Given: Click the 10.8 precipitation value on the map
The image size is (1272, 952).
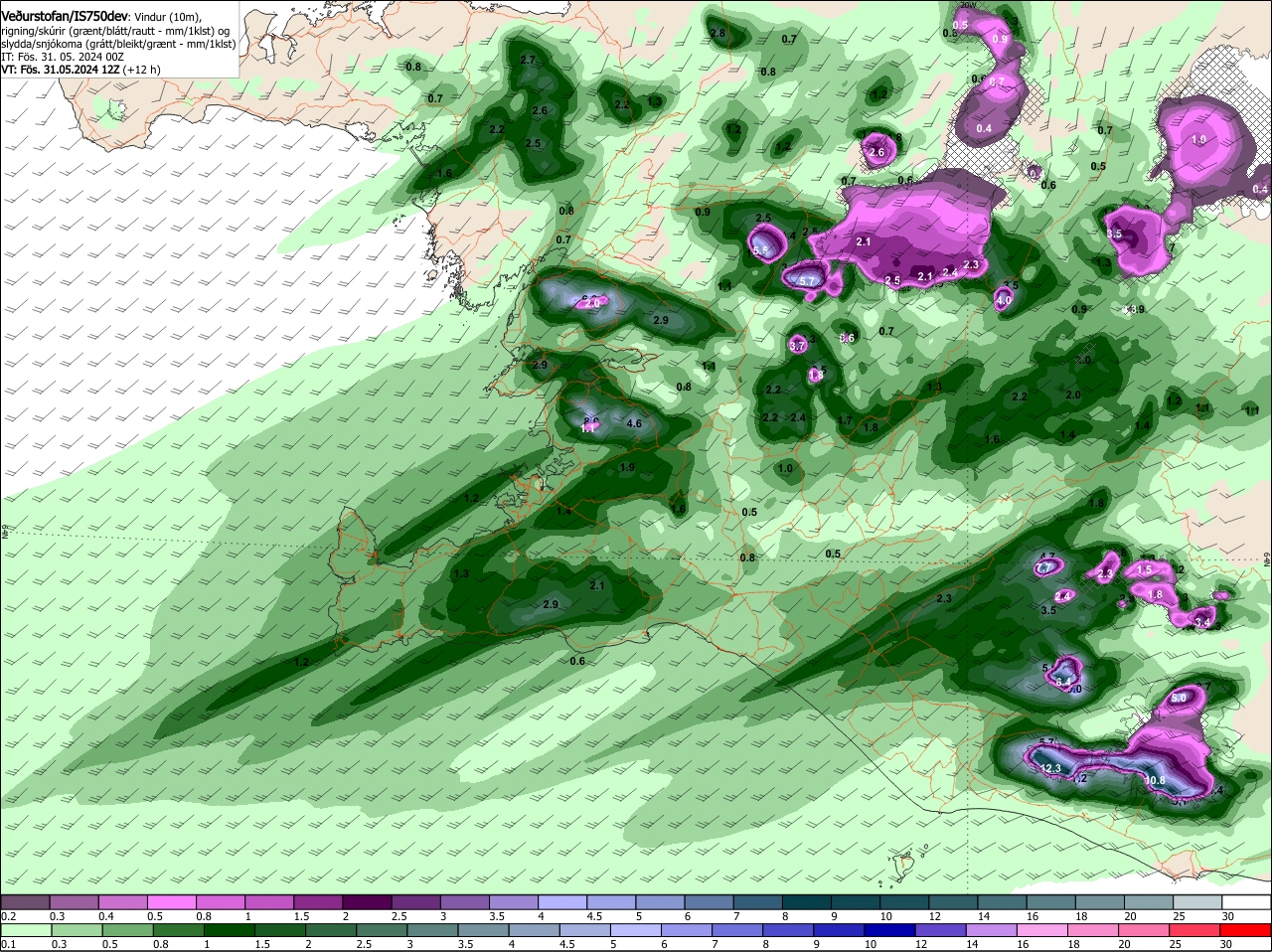Looking at the screenshot, I should click(1155, 781).
